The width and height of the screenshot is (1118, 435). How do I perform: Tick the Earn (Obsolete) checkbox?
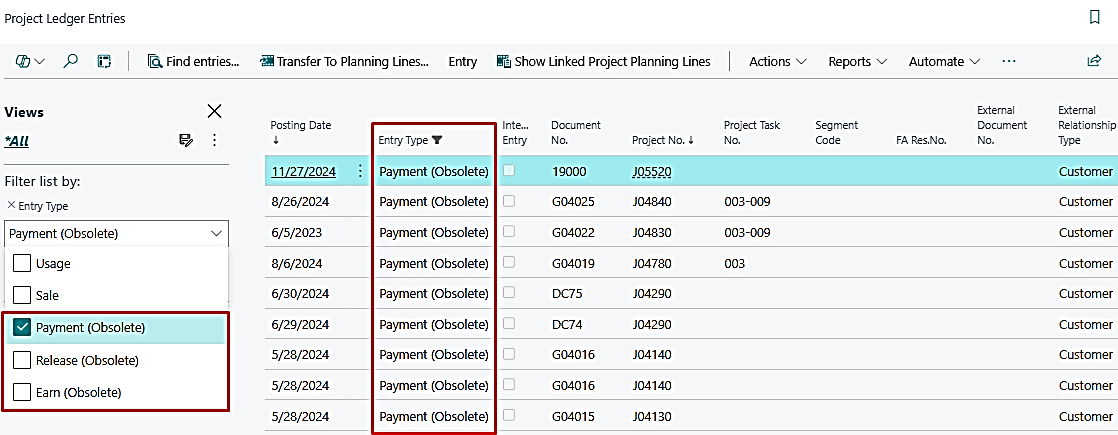[x=22, y=392]
